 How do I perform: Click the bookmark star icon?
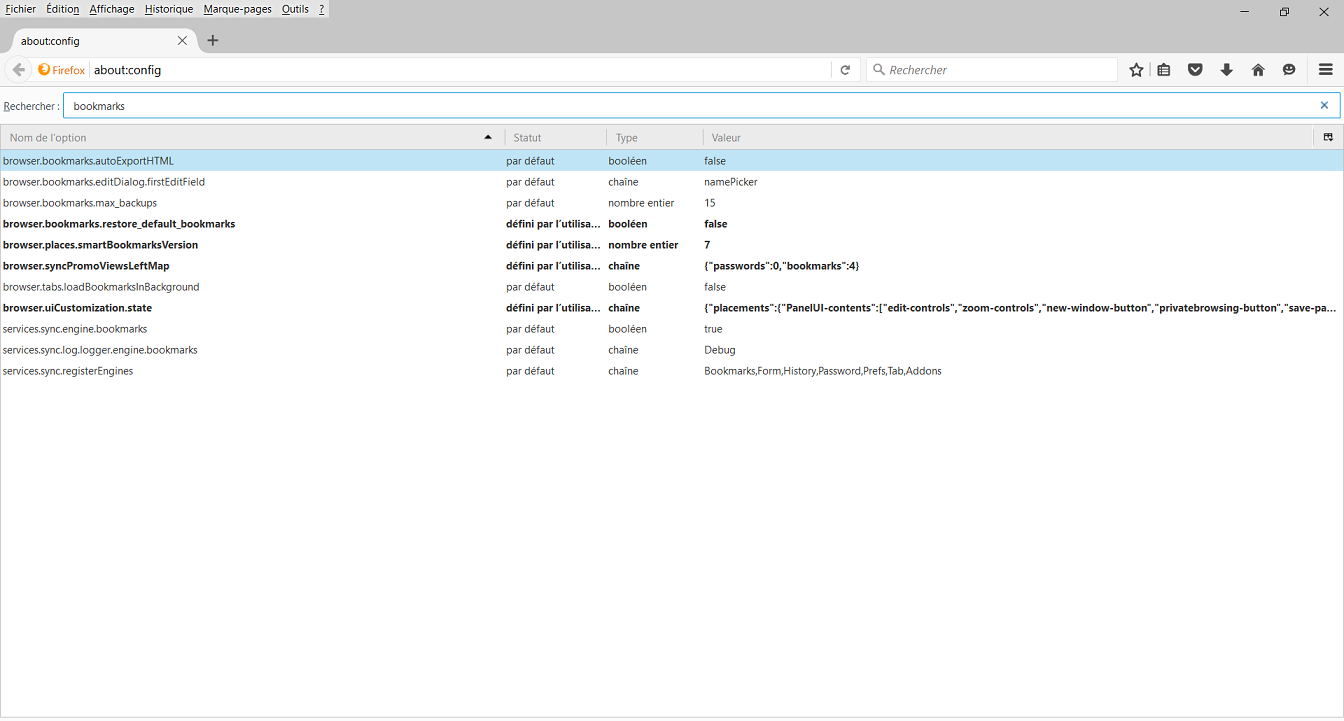pyautogui.click(x=1136, y=70)
